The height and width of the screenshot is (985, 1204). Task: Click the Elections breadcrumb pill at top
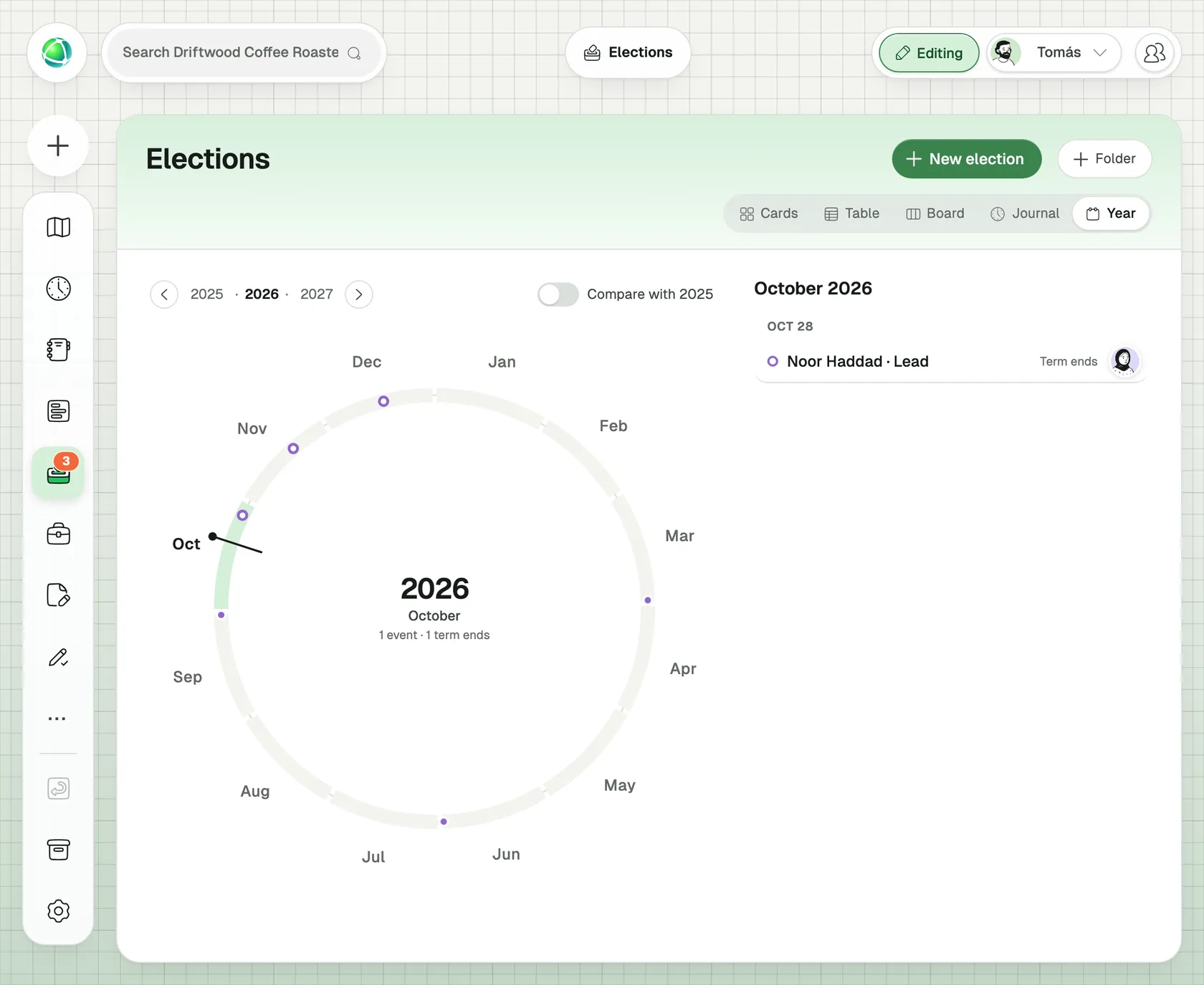(x=628, y=52)
